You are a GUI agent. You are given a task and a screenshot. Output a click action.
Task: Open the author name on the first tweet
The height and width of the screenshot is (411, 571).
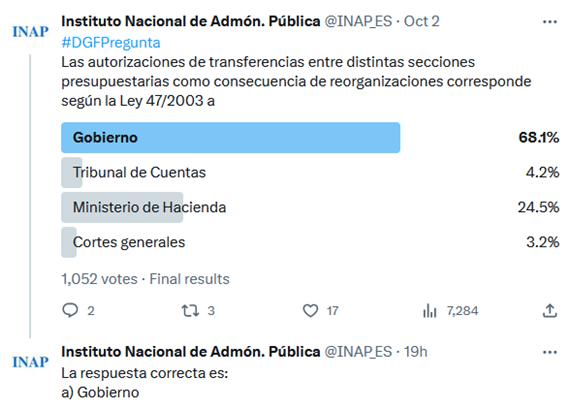coord(190,21)
